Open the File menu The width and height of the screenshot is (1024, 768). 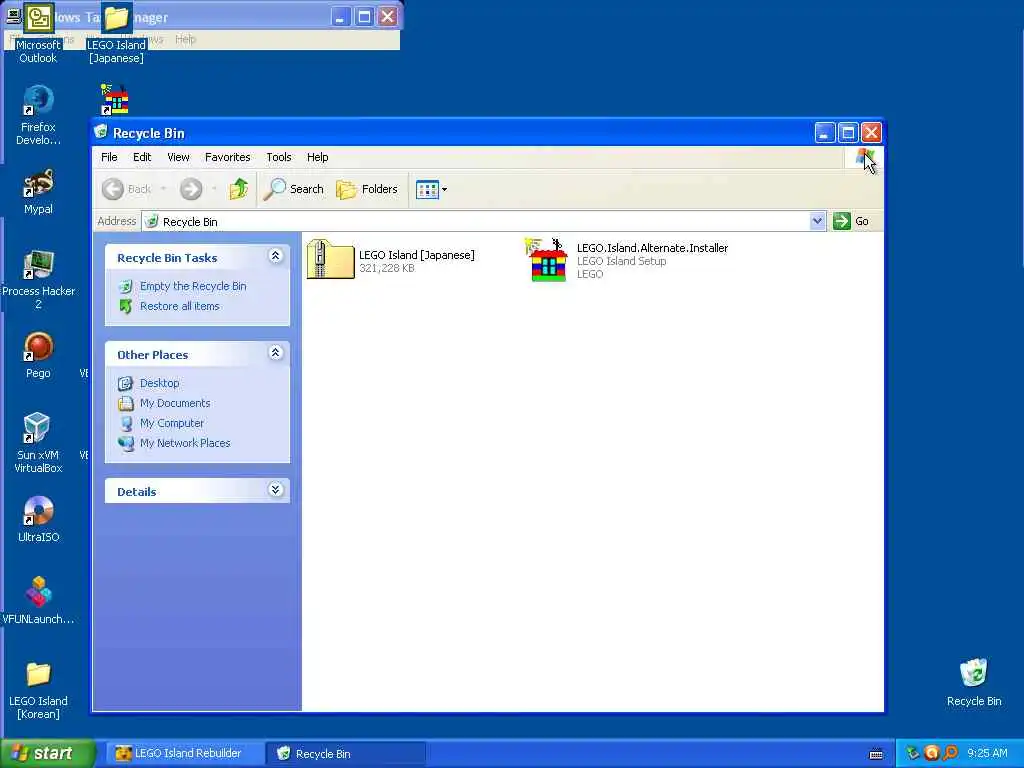(109, 157)
